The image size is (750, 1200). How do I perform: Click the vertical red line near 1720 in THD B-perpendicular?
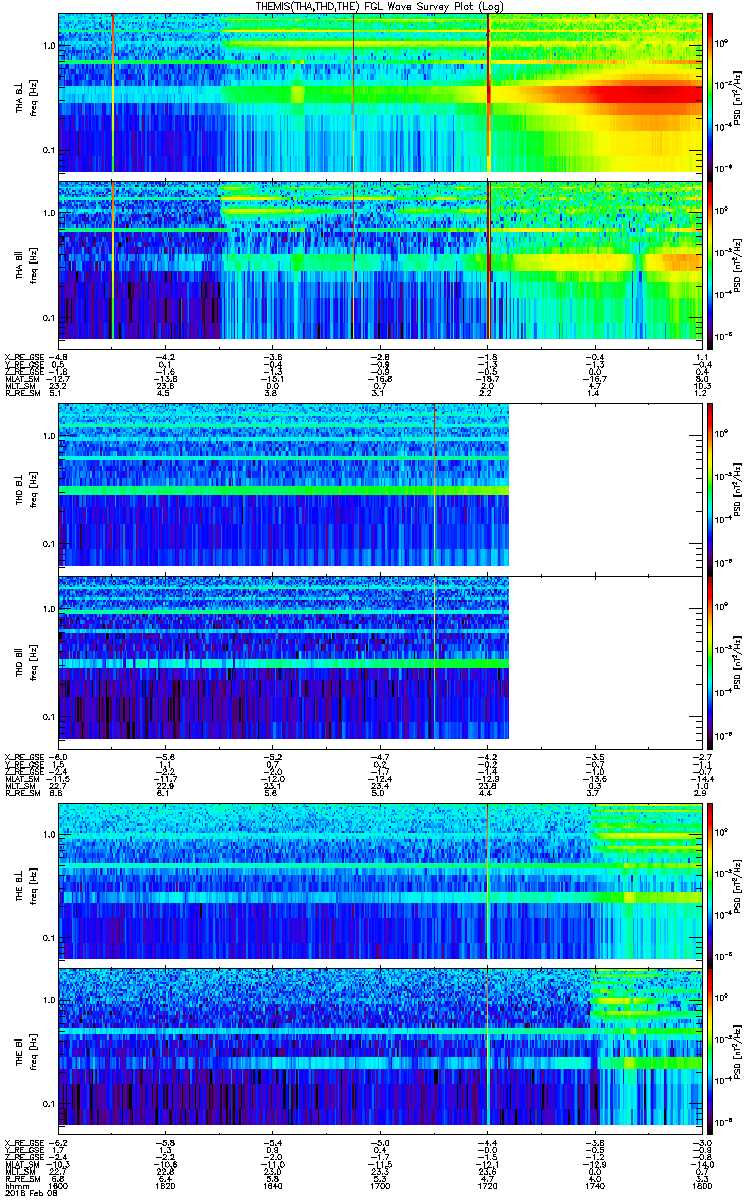[435, 485]
